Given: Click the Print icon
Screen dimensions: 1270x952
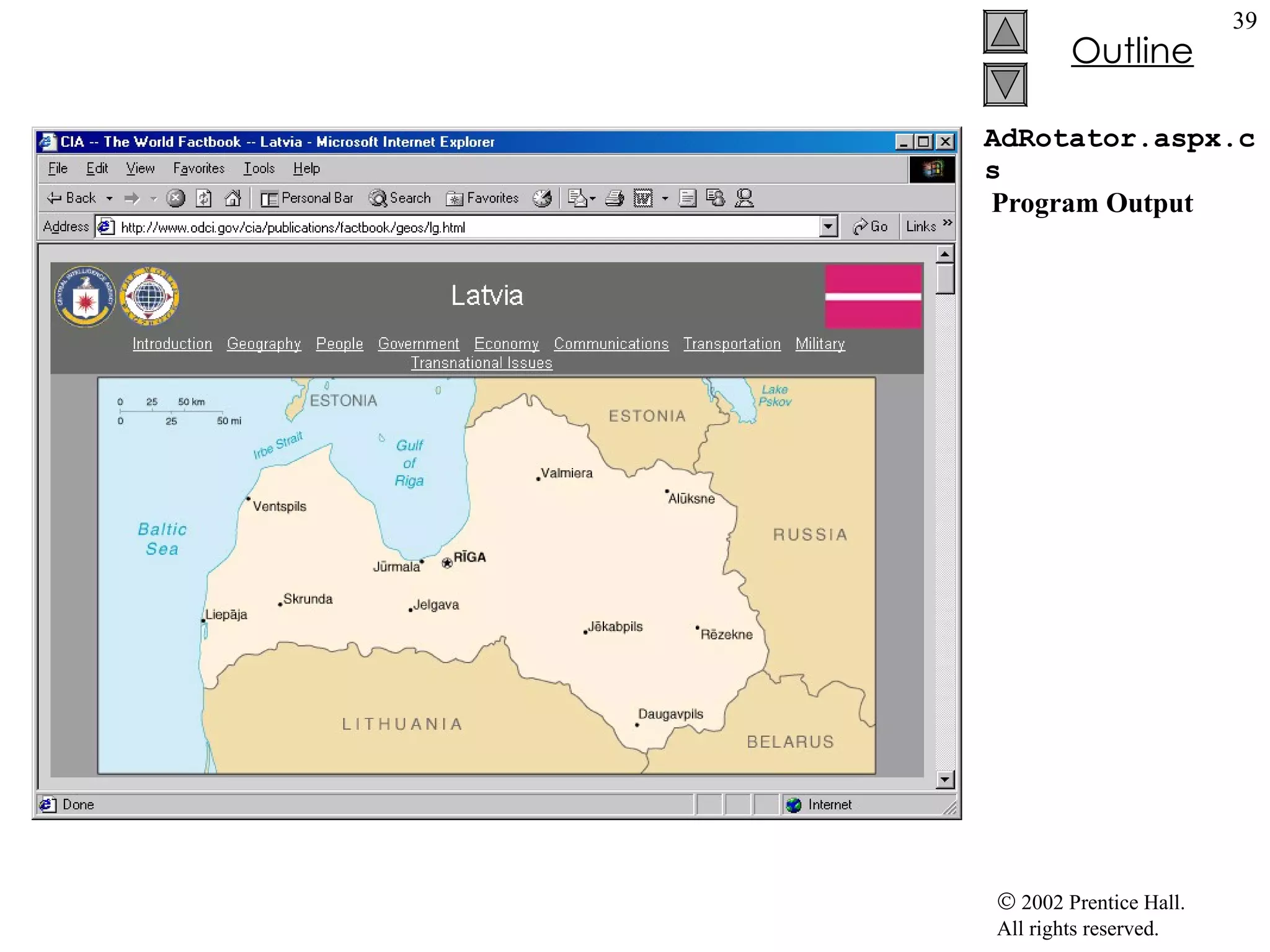Looking at the screenshot, I should [x=614, y=198].
